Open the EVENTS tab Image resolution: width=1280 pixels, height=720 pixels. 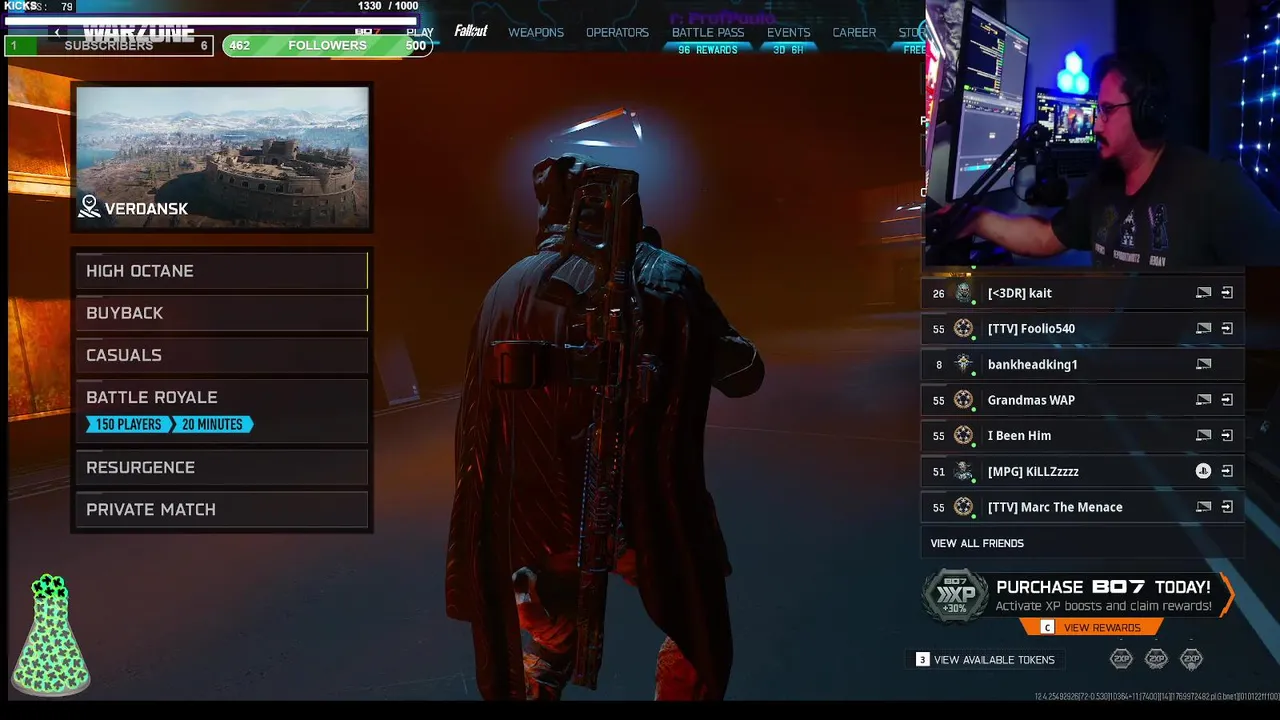point(788,32)
